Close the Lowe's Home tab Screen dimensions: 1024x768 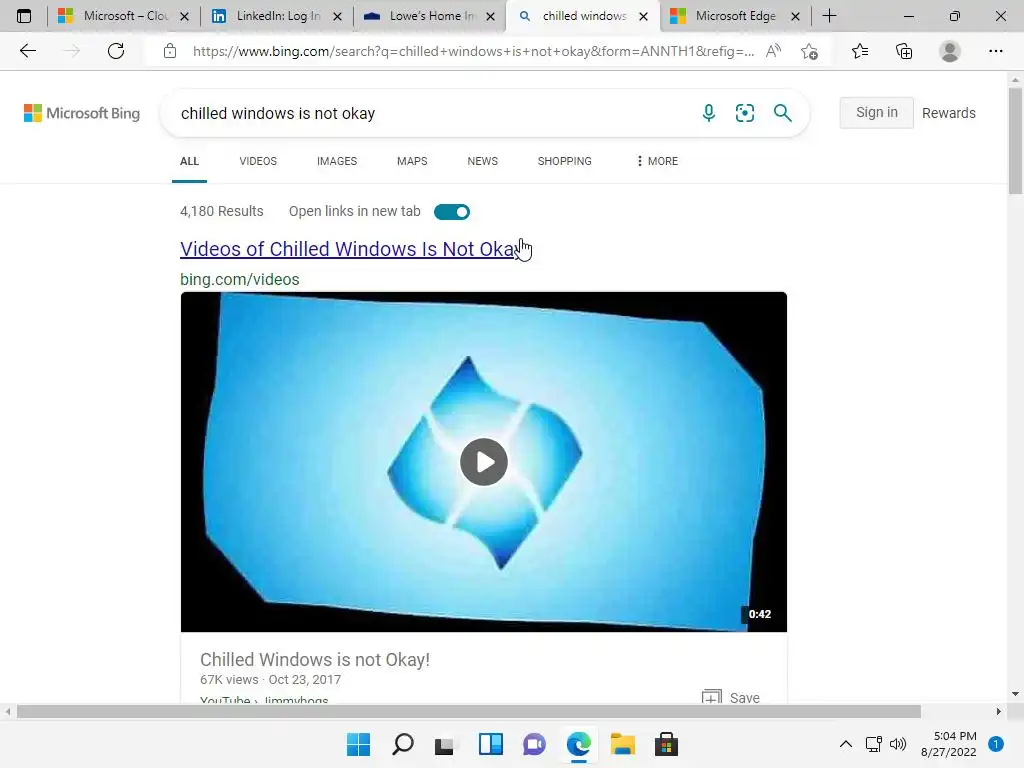(490, 16)
